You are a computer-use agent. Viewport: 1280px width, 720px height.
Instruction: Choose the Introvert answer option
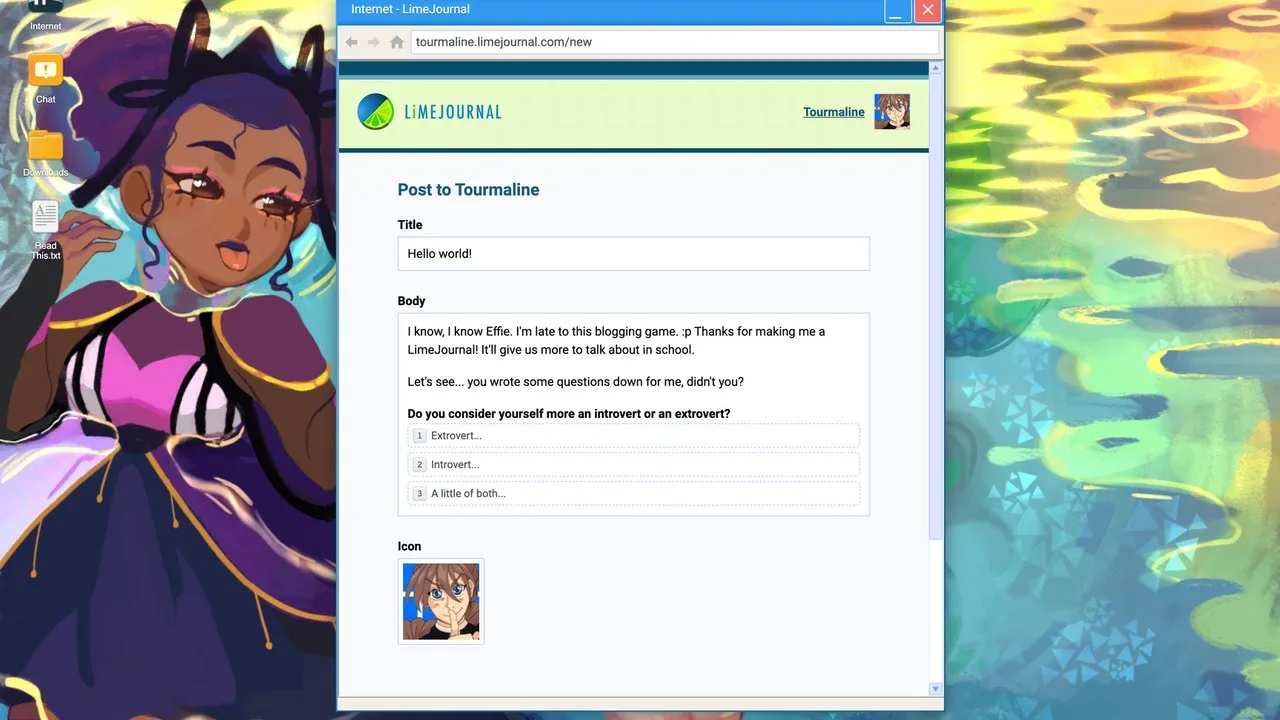tap(633, 465)
